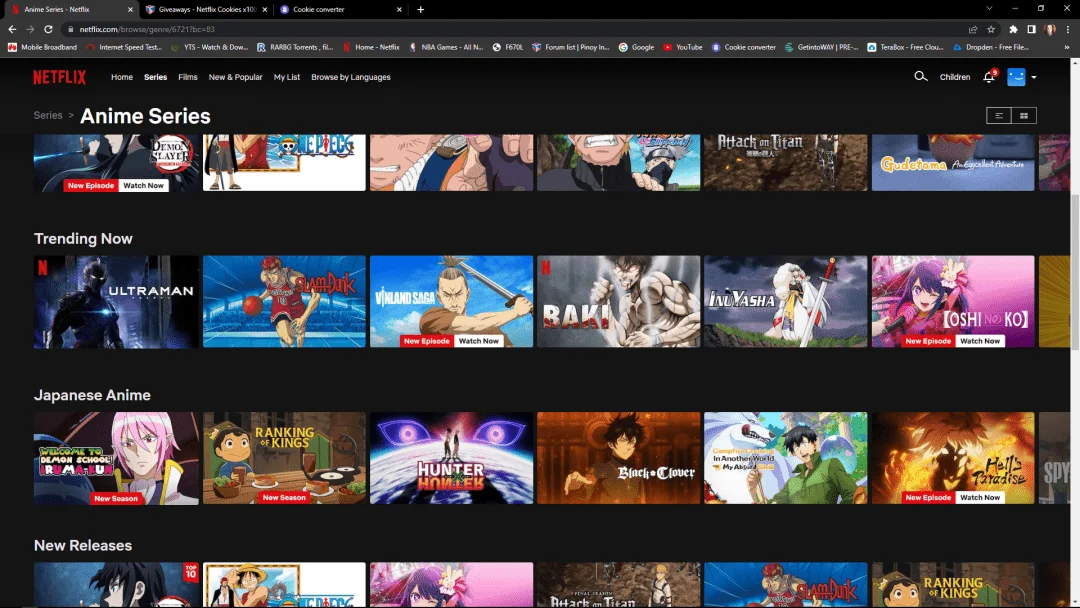1080x608 pixels.
Task: Open the Trending Now row title
Action: pyautogui.click(x=83, y=238)
